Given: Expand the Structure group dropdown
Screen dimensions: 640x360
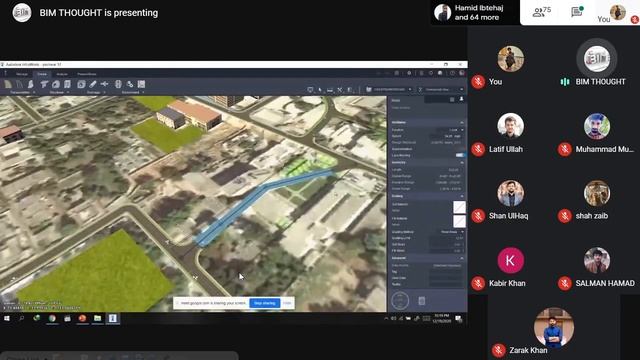Looking at the screenshot, I should [68, 93].
